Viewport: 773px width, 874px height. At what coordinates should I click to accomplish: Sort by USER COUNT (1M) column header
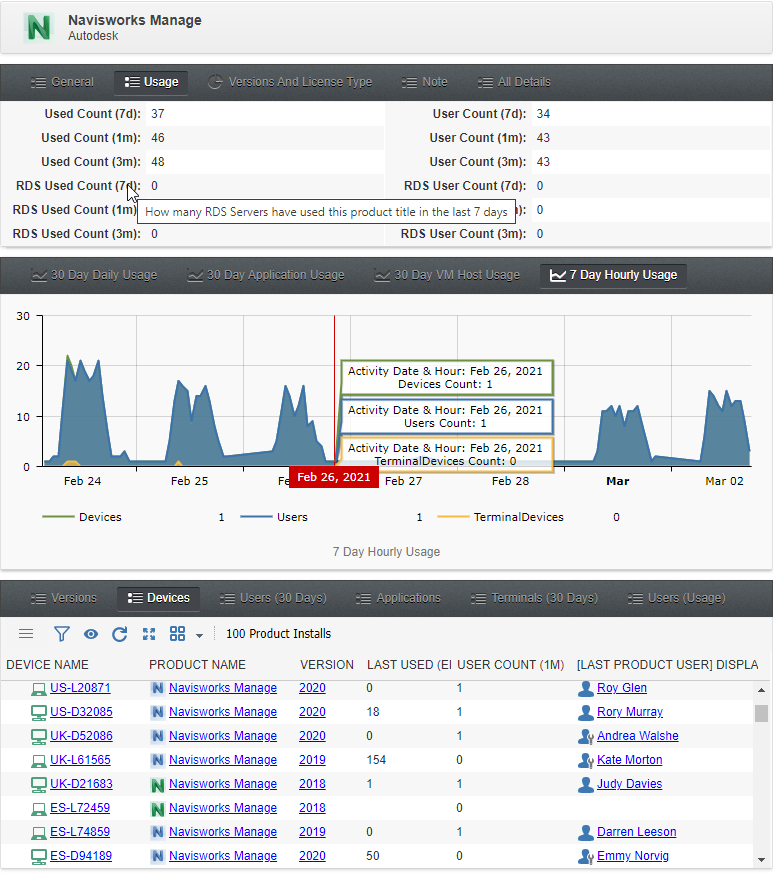[511, 664]
